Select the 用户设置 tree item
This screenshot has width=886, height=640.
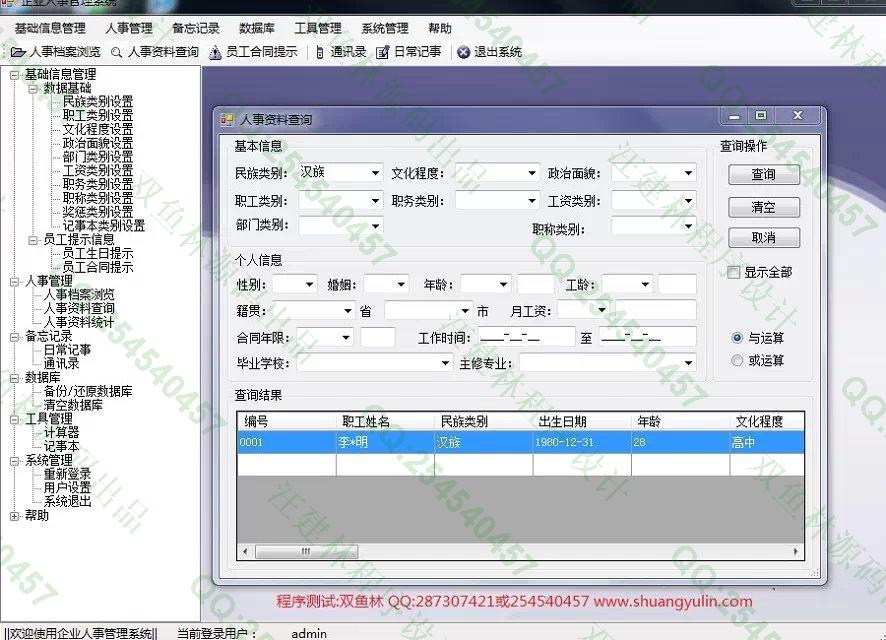[67, 487]
